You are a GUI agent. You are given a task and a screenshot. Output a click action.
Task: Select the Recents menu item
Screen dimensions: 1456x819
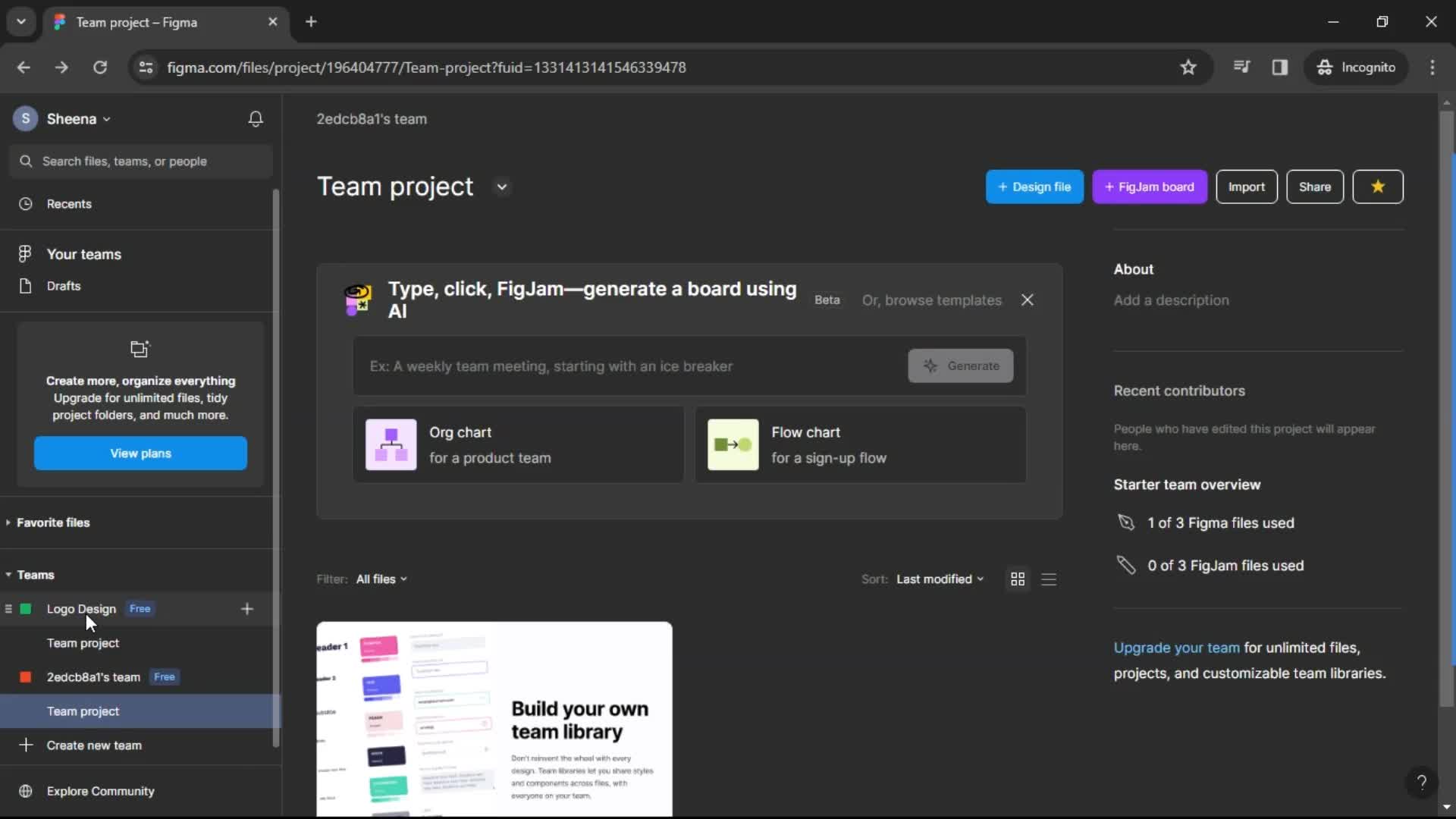click(x=69, y=204)
